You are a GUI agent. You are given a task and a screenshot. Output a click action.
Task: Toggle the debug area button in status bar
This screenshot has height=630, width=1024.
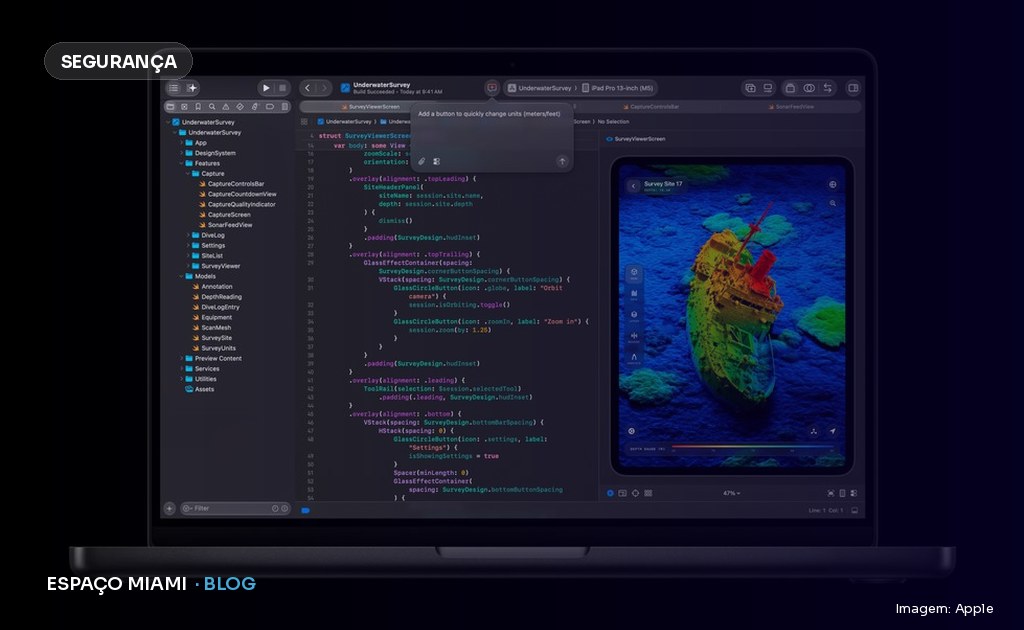pos(854,510)
